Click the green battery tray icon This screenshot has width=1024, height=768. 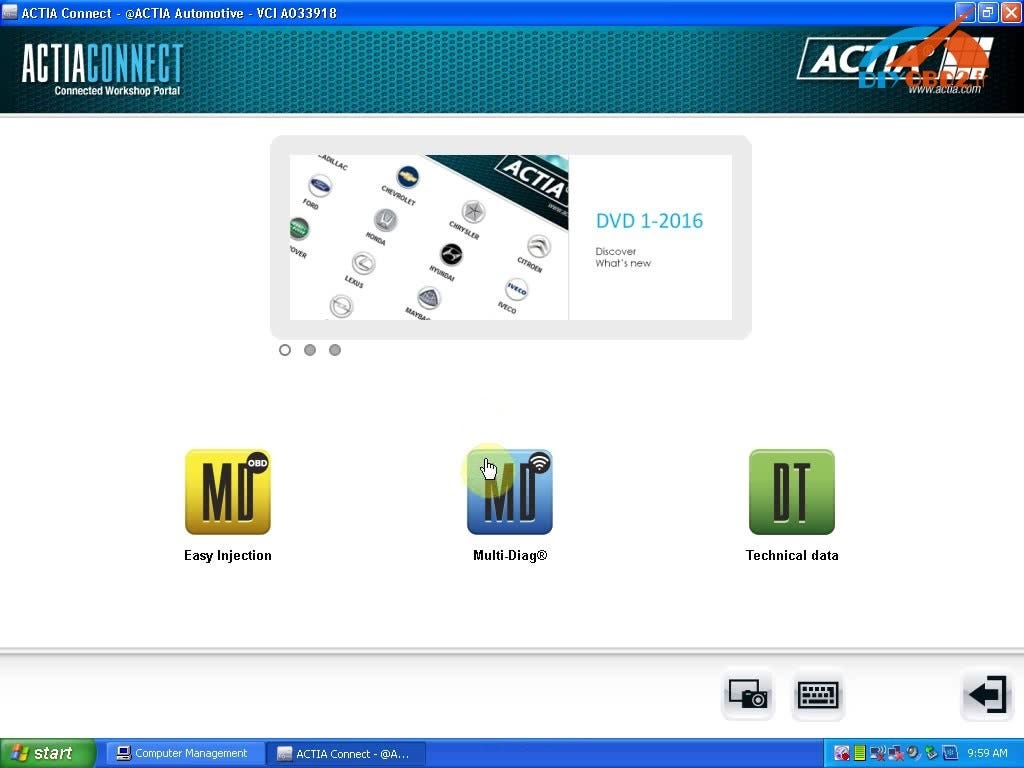[859, 753]
